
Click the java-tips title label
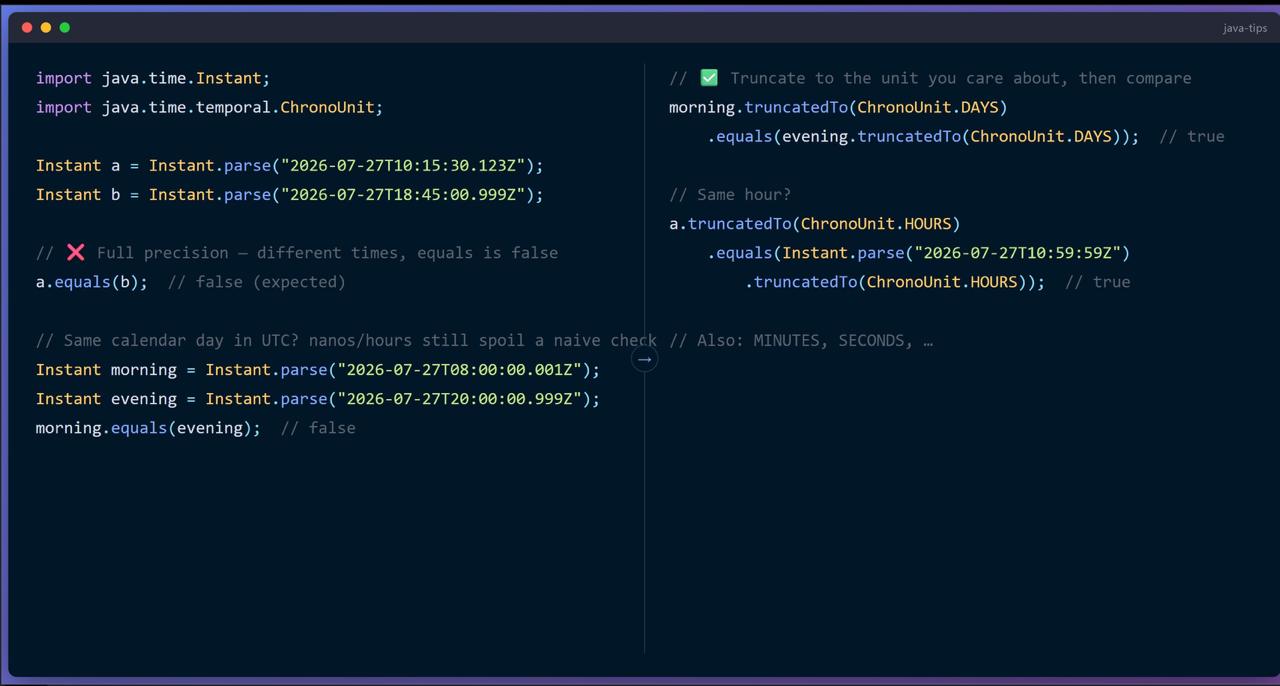pyautogui.click(x=1245, y=28)
